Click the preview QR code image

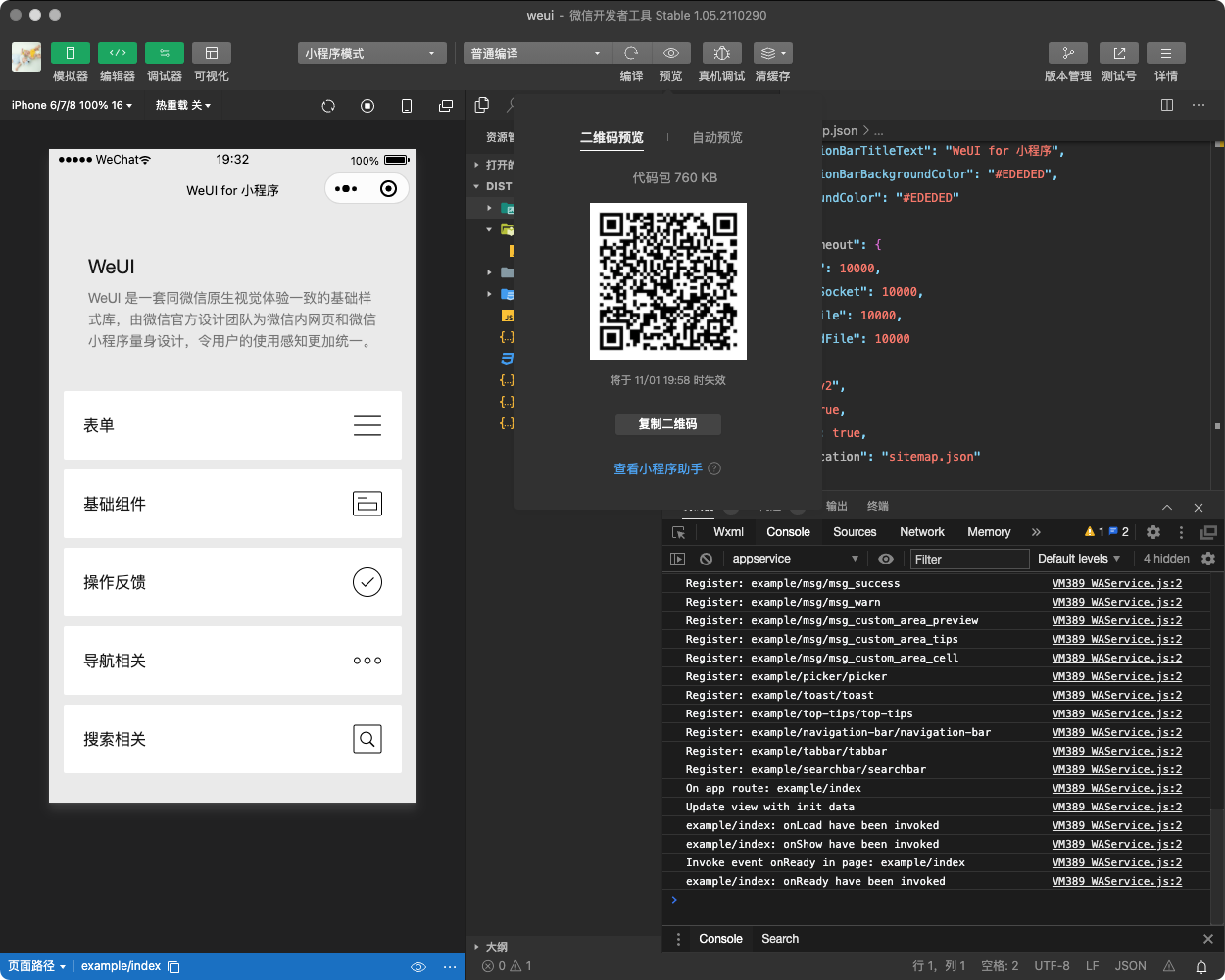(x=668, y=281)
